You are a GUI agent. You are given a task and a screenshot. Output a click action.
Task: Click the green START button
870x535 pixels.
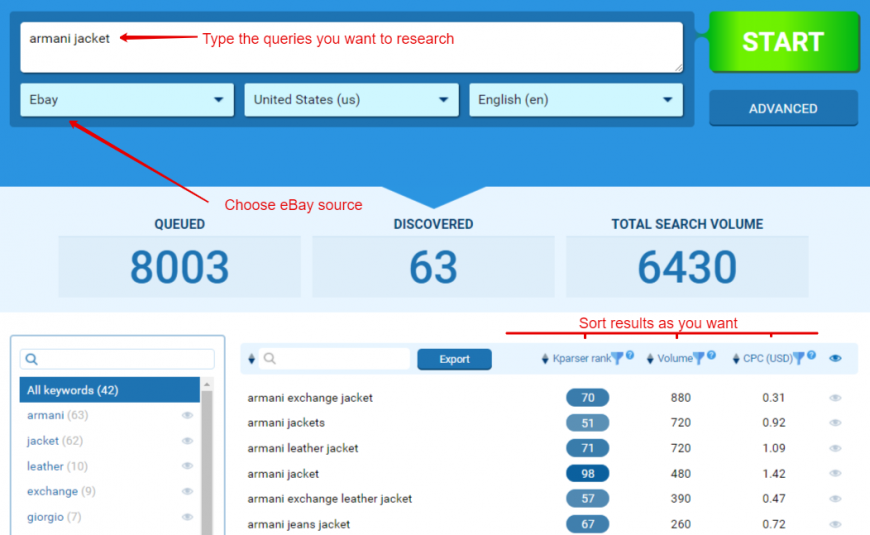coord(783,42)
